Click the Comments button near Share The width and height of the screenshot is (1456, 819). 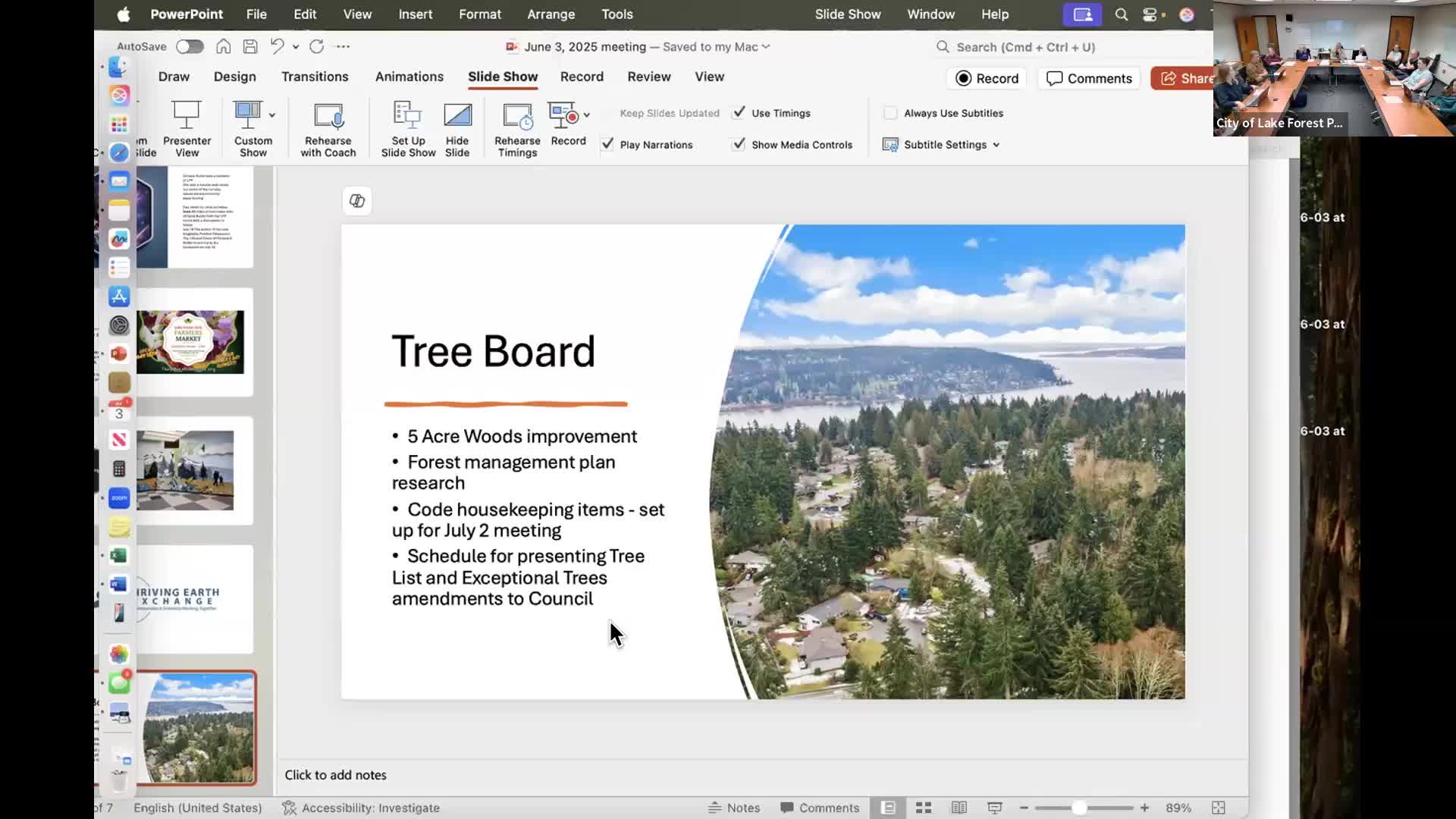pos(1088,78)
